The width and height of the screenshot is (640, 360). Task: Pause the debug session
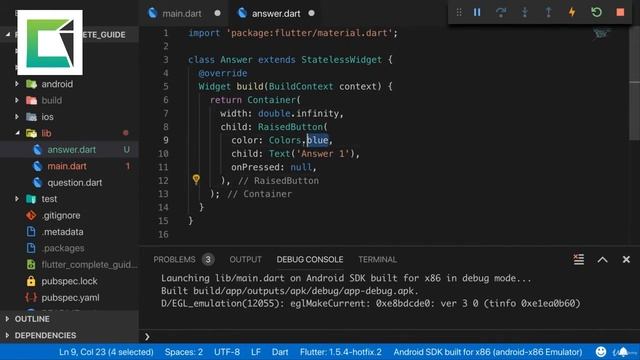tap(477, 12)
